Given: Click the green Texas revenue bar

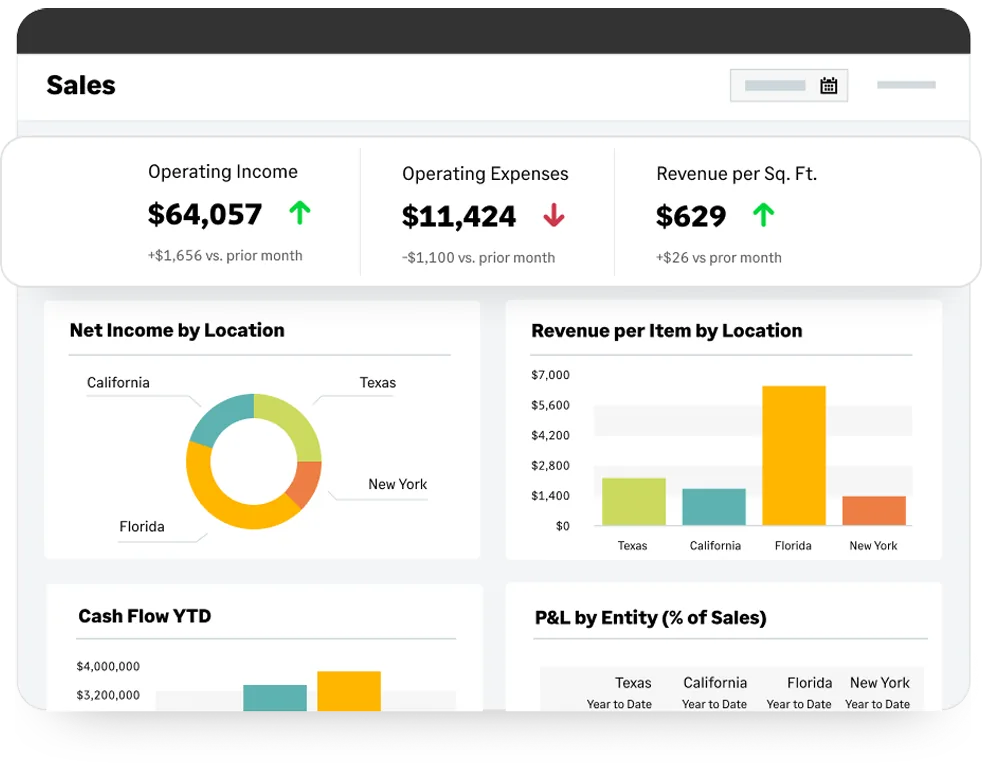Looking at the screenshot, I should 634,502.
